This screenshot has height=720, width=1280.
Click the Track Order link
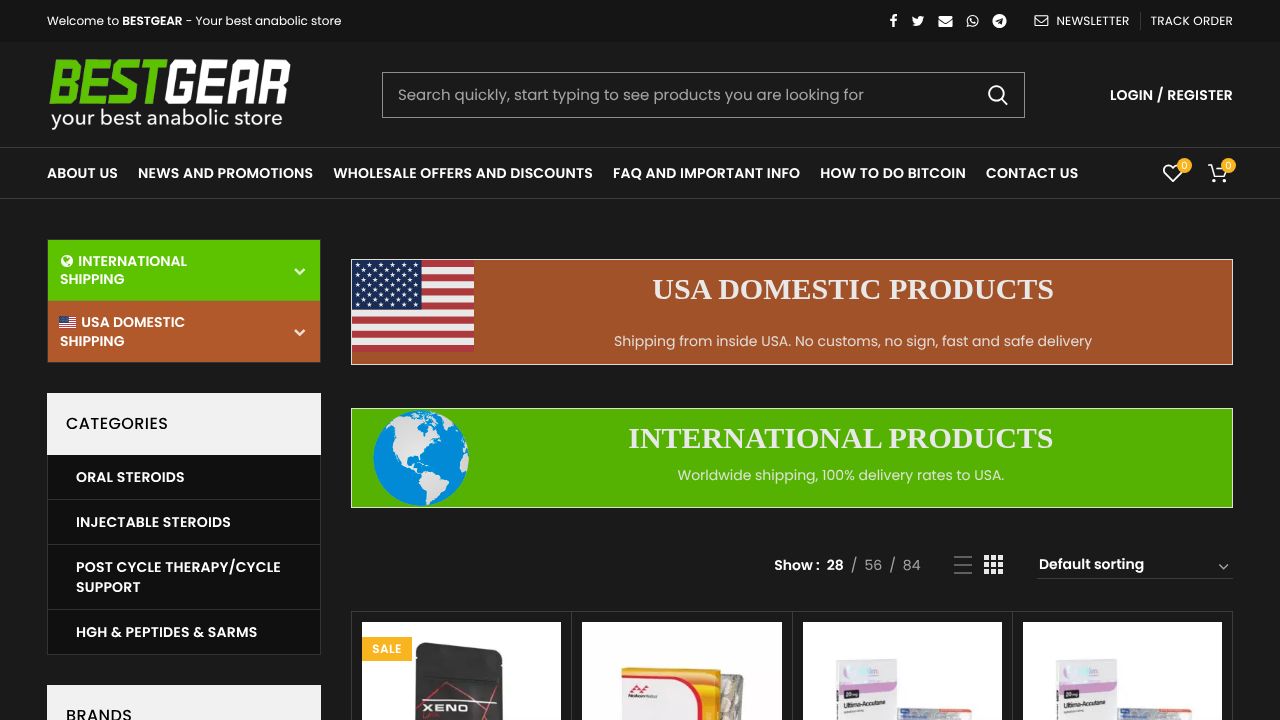(1191, 21)
